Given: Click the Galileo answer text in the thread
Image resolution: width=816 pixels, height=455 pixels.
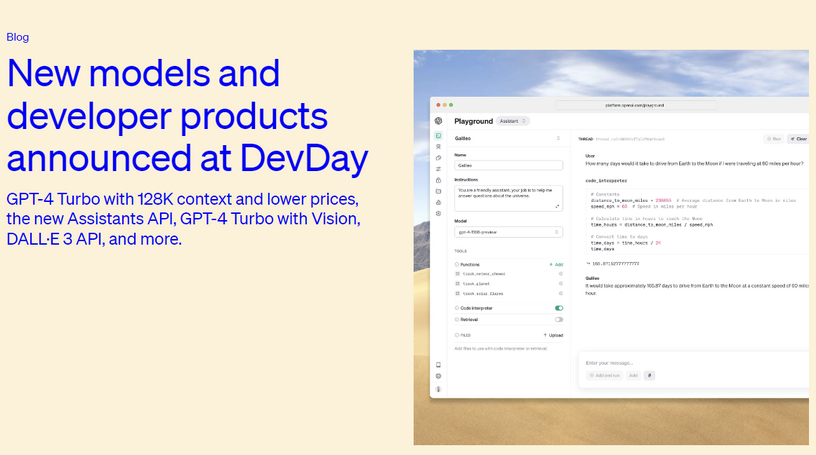Looking at the screenshot, I should 697,289.
